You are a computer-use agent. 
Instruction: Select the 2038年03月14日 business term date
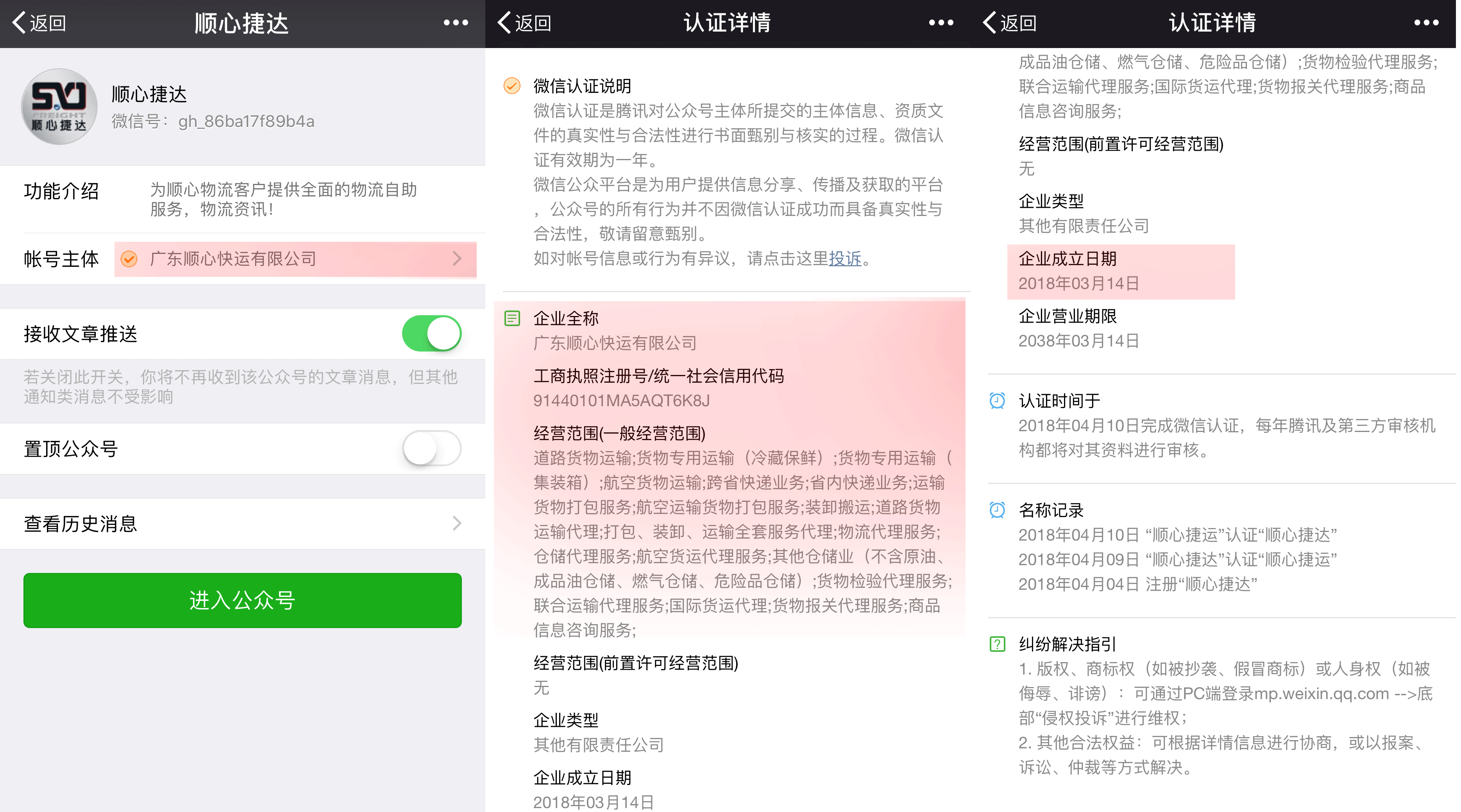click(1079, 341)
